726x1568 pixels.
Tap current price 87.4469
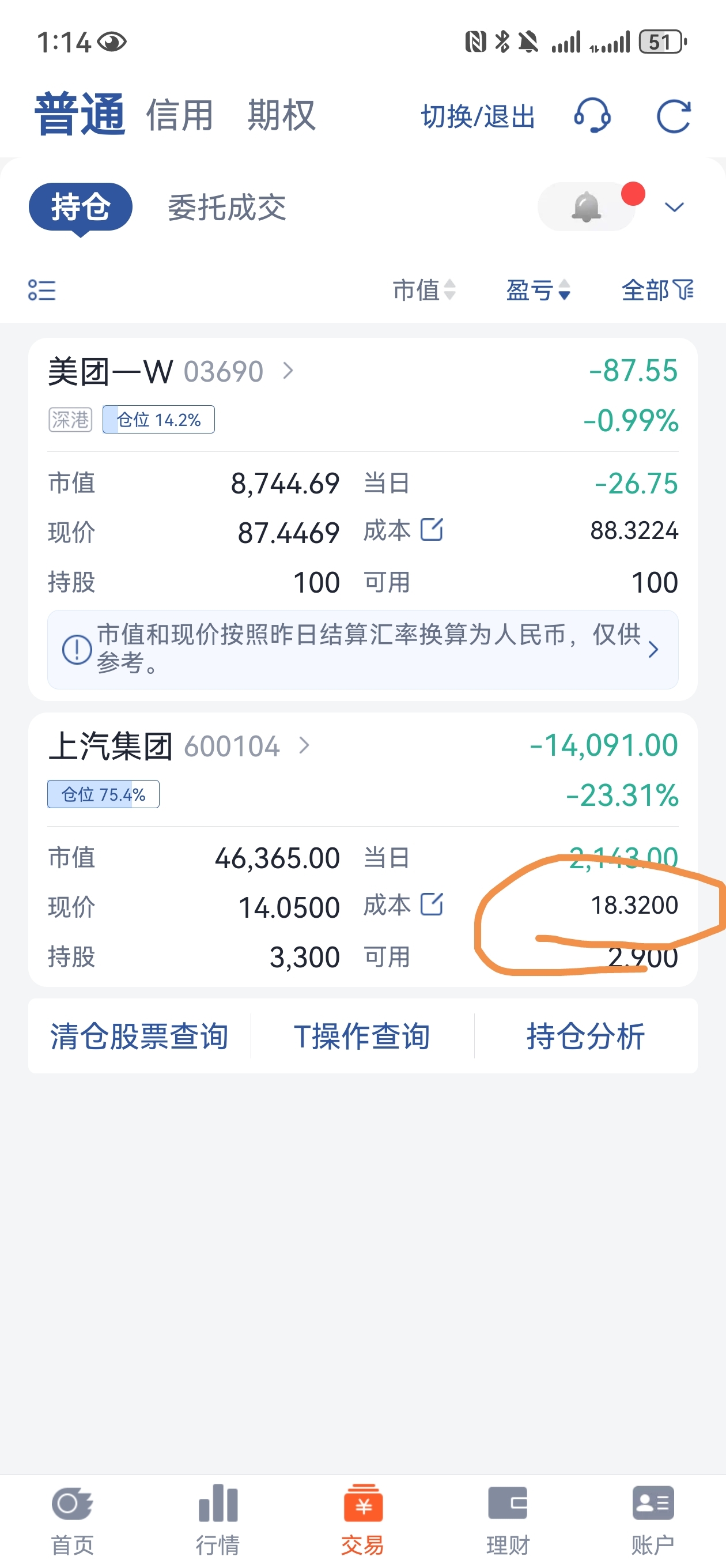[x=289, y=533]
